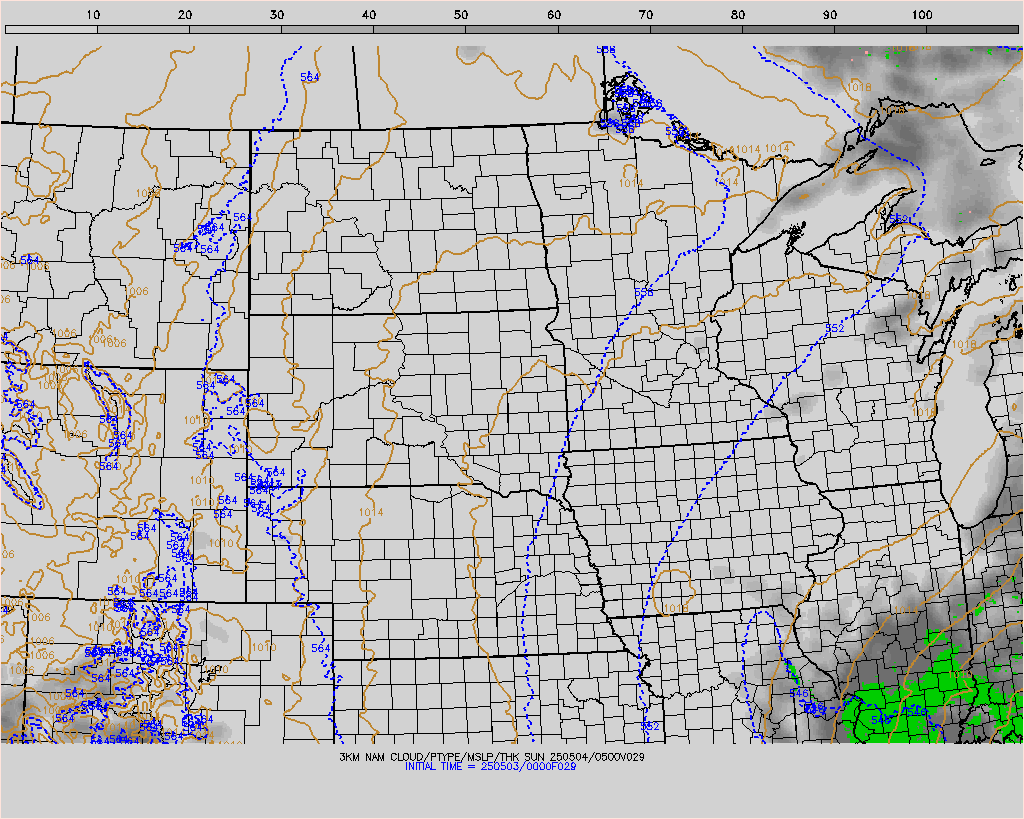Click the '10' label on the cloud scale

[x=93, y=14]
